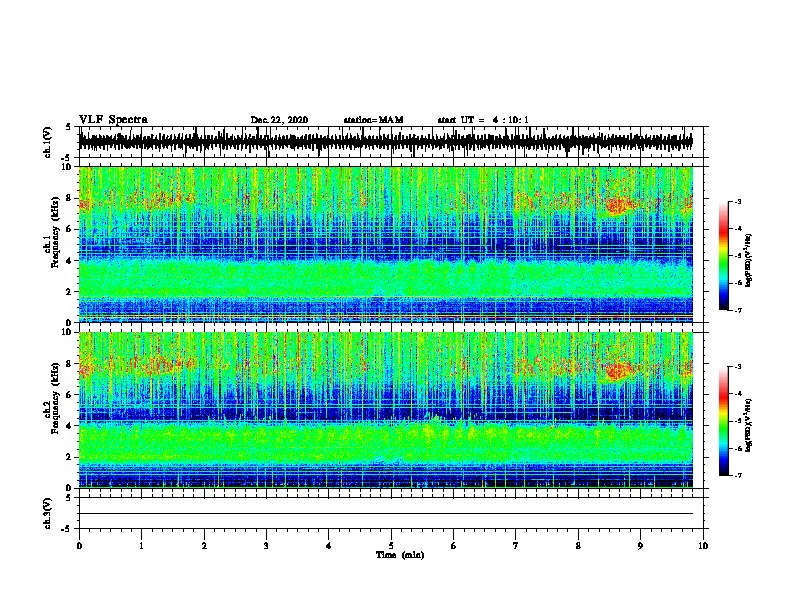Click time axis tick label "0"
The width and height of the screenshot is (792, 612).
click(x=79, y=546)
